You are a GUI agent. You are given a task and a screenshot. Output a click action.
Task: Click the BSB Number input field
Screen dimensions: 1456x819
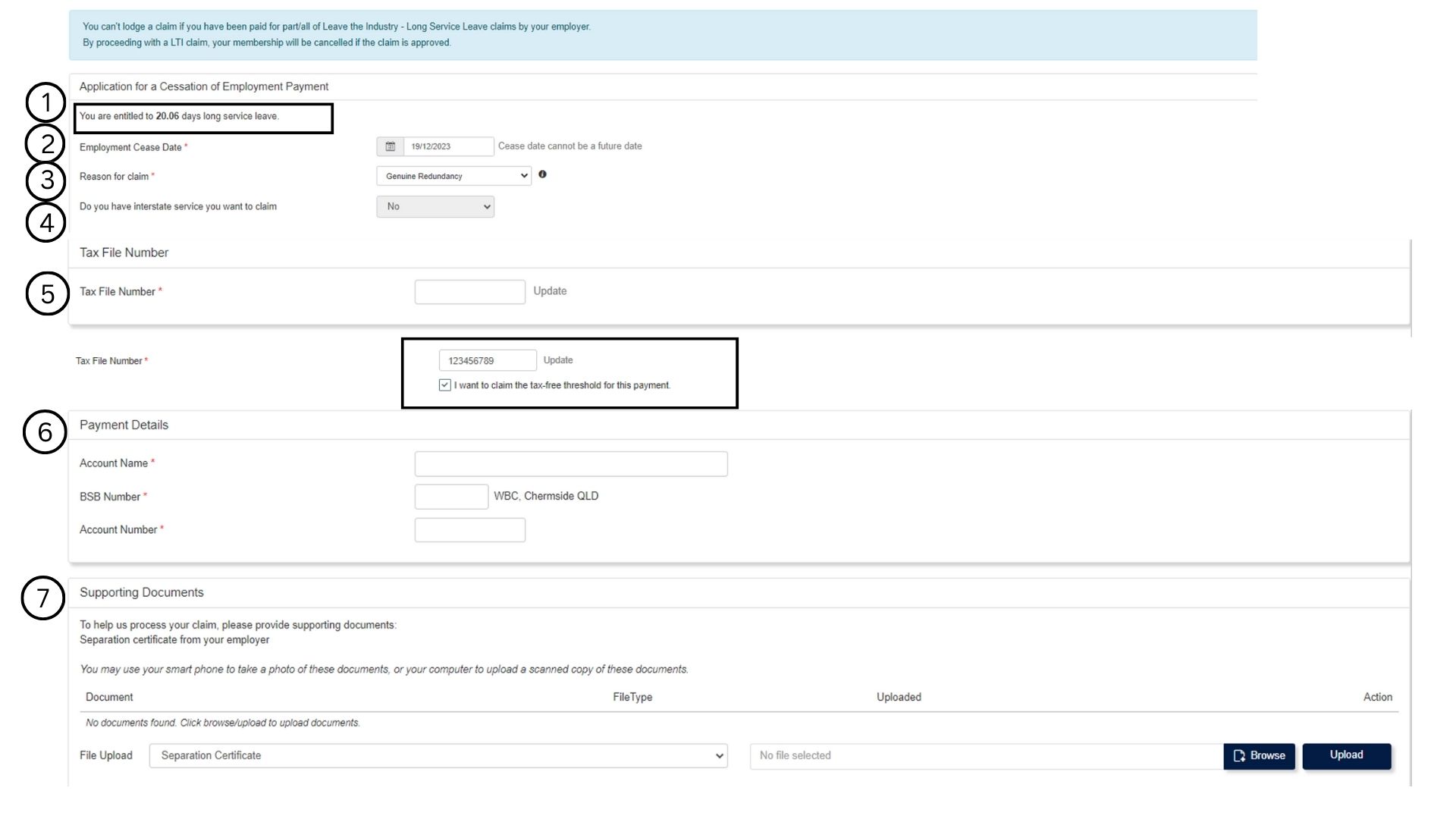pyautogui.click(x=451, y=496)
